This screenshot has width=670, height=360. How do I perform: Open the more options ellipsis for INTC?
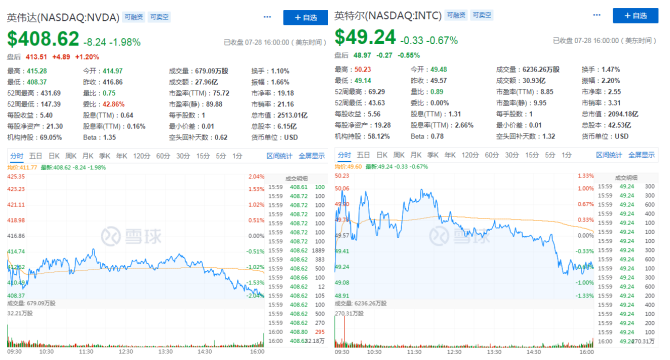click(597, 15)
